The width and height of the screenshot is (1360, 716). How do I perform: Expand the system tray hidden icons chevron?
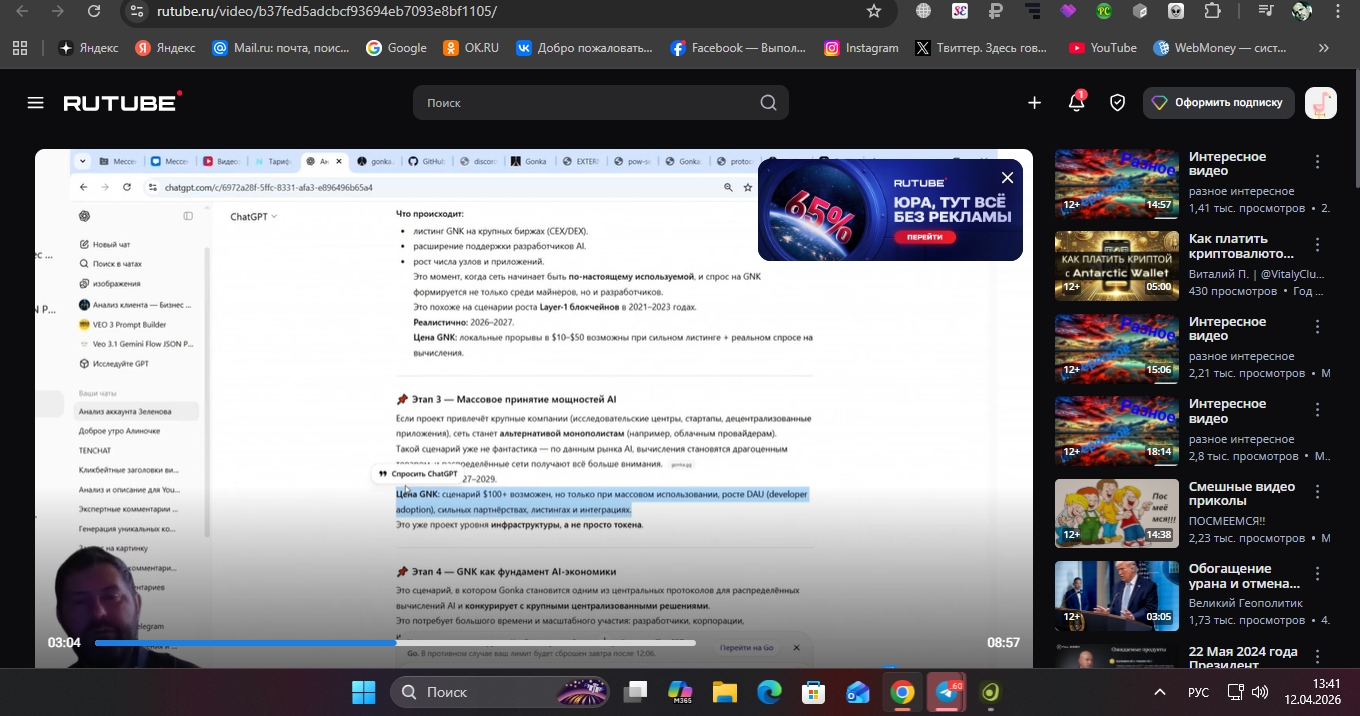pyautogui.click(x=1160, y=692)
